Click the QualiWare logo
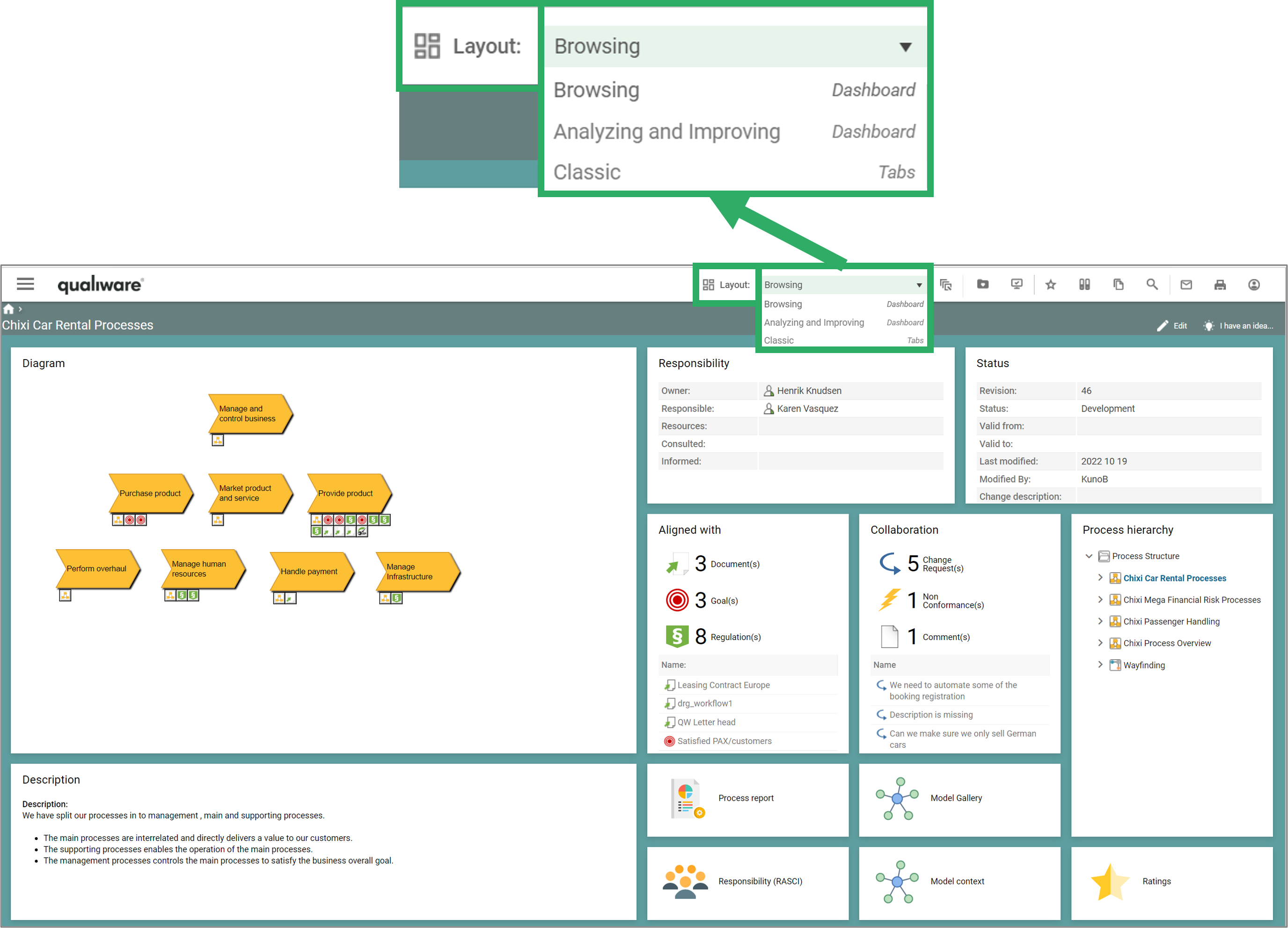 [x=101, y=284]
